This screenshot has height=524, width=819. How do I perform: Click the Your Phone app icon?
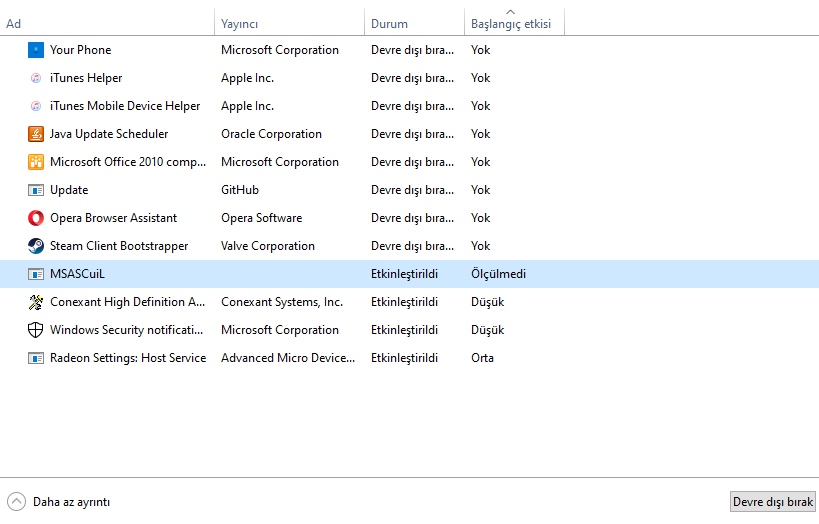(36, 50)
